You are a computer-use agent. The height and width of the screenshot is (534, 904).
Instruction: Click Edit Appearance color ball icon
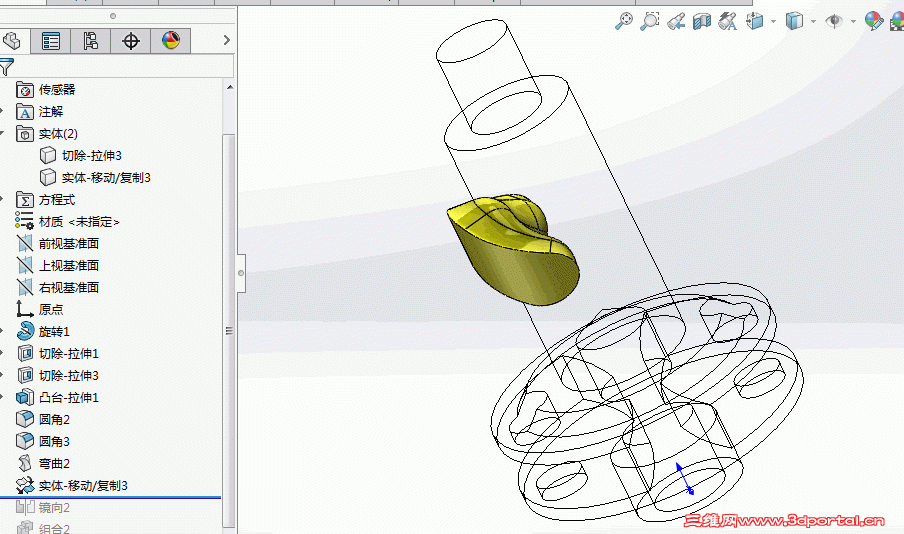coord(874,21)
